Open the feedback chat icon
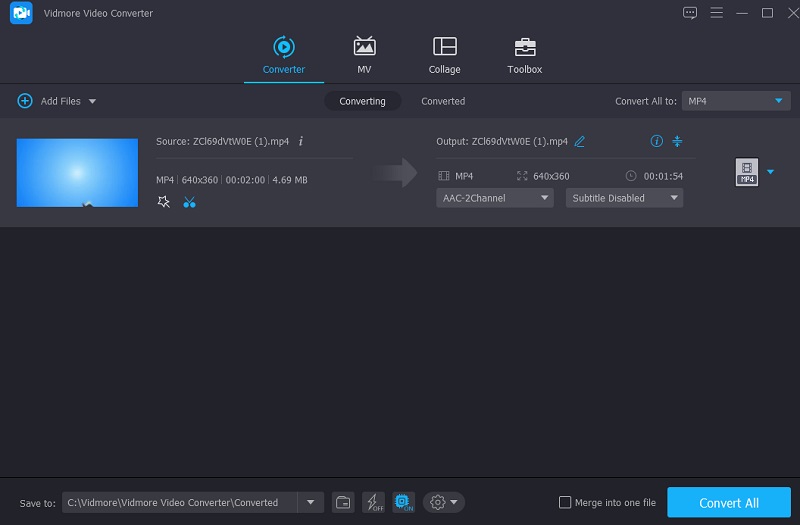The height and width of the screenshot is (525, 800). 689,13
